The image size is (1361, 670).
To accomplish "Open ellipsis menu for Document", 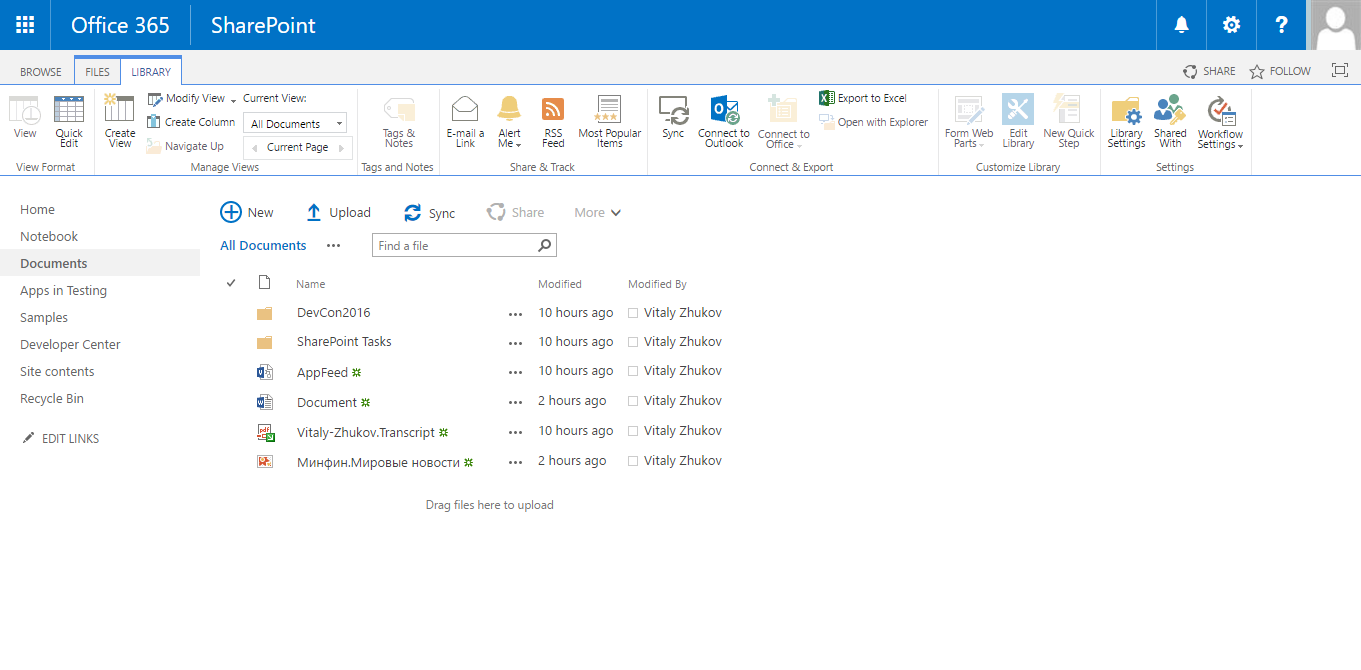I will (x=515, y=402).
